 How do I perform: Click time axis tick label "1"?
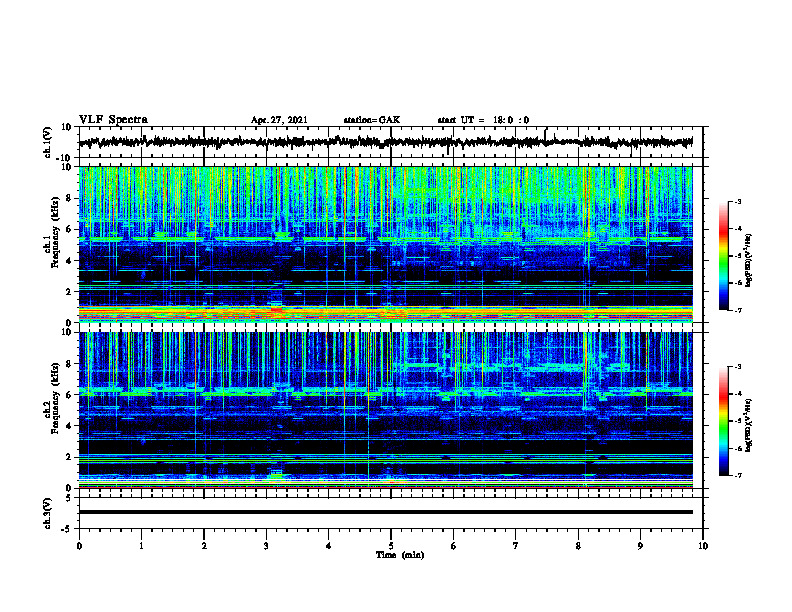(141, 546)
